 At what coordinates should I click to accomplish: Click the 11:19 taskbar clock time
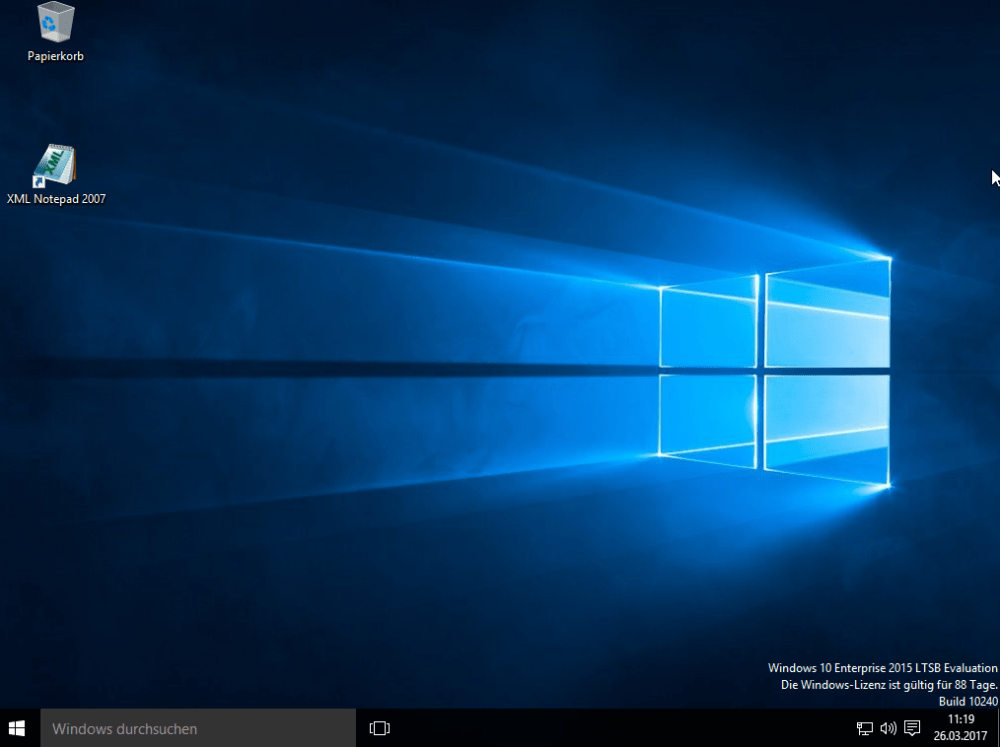(960, 719)
